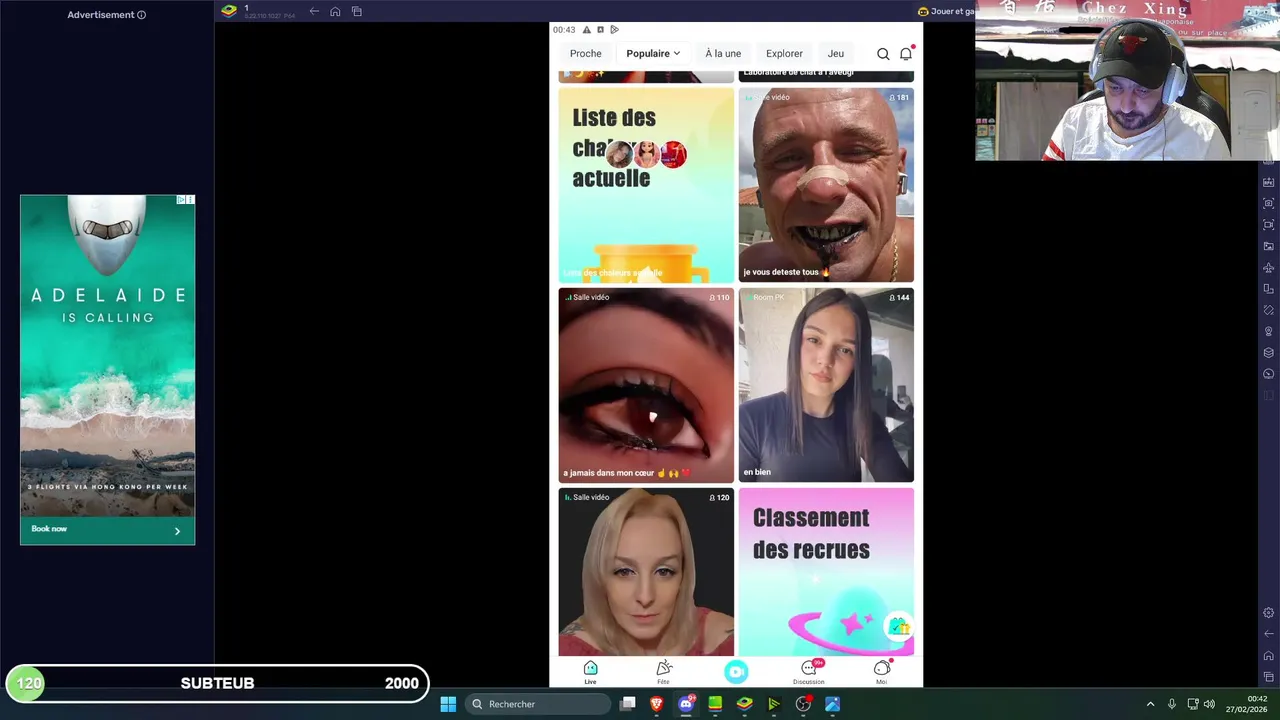Open the "en bien" Room PK stream
Screen dimensions: 1280x720
point(826,385)
